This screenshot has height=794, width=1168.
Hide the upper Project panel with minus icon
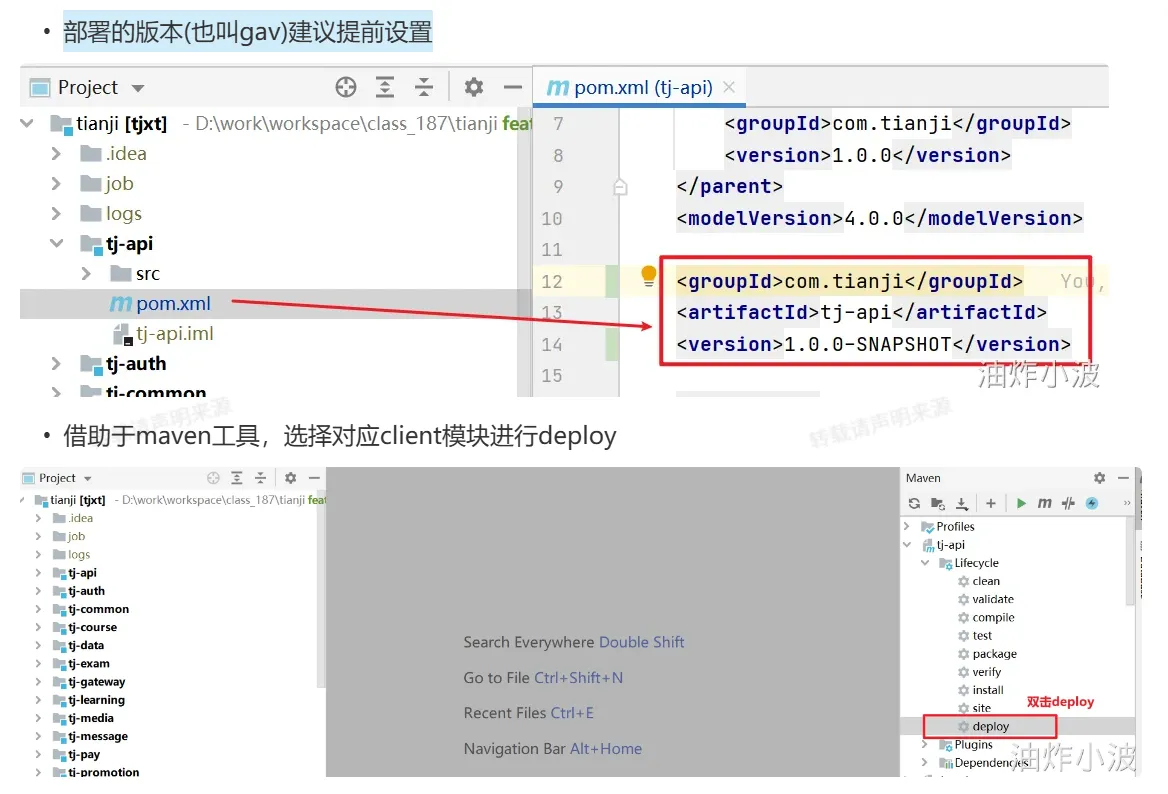(x=512, y=87)
